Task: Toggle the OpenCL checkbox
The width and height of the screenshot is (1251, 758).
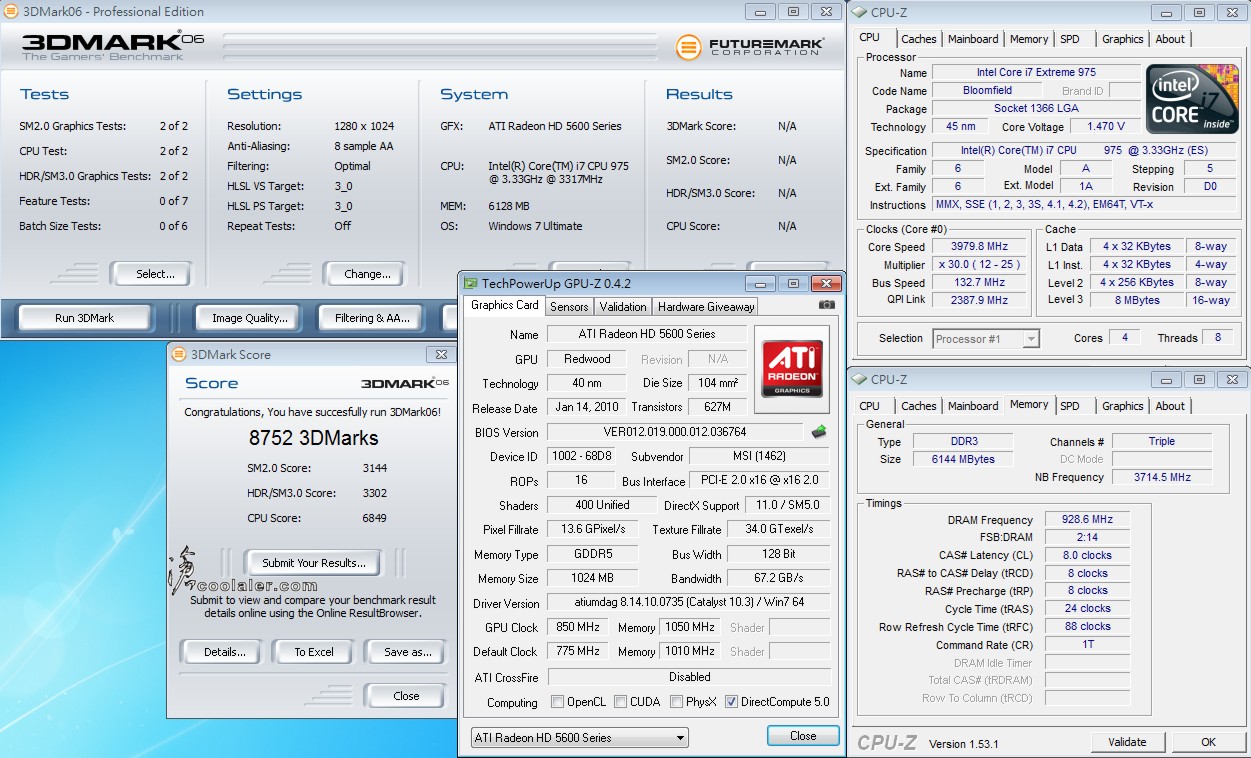Action: click(557, 702)
